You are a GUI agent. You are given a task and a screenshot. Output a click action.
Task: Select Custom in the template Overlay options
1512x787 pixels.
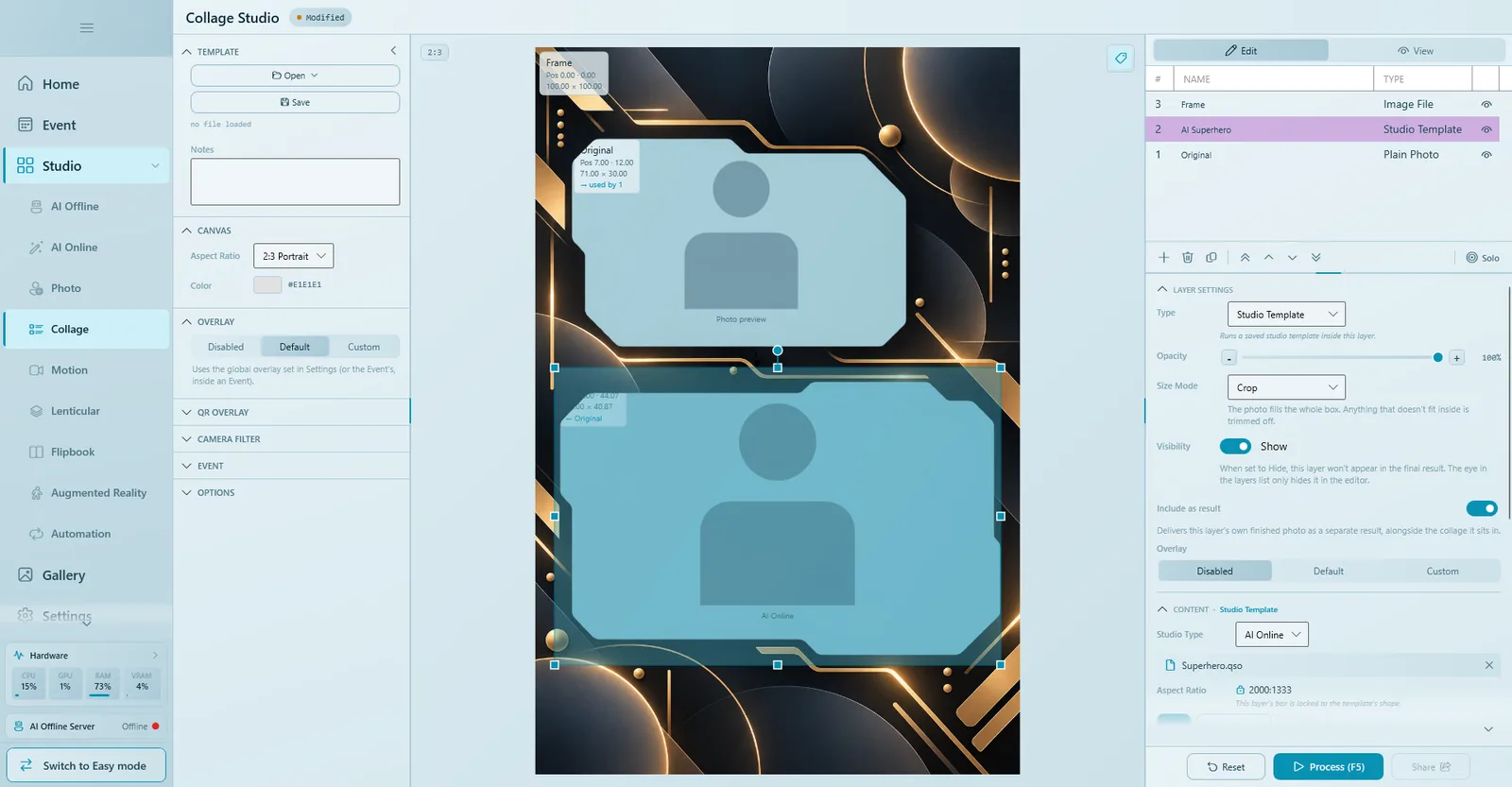click(364, 347)
